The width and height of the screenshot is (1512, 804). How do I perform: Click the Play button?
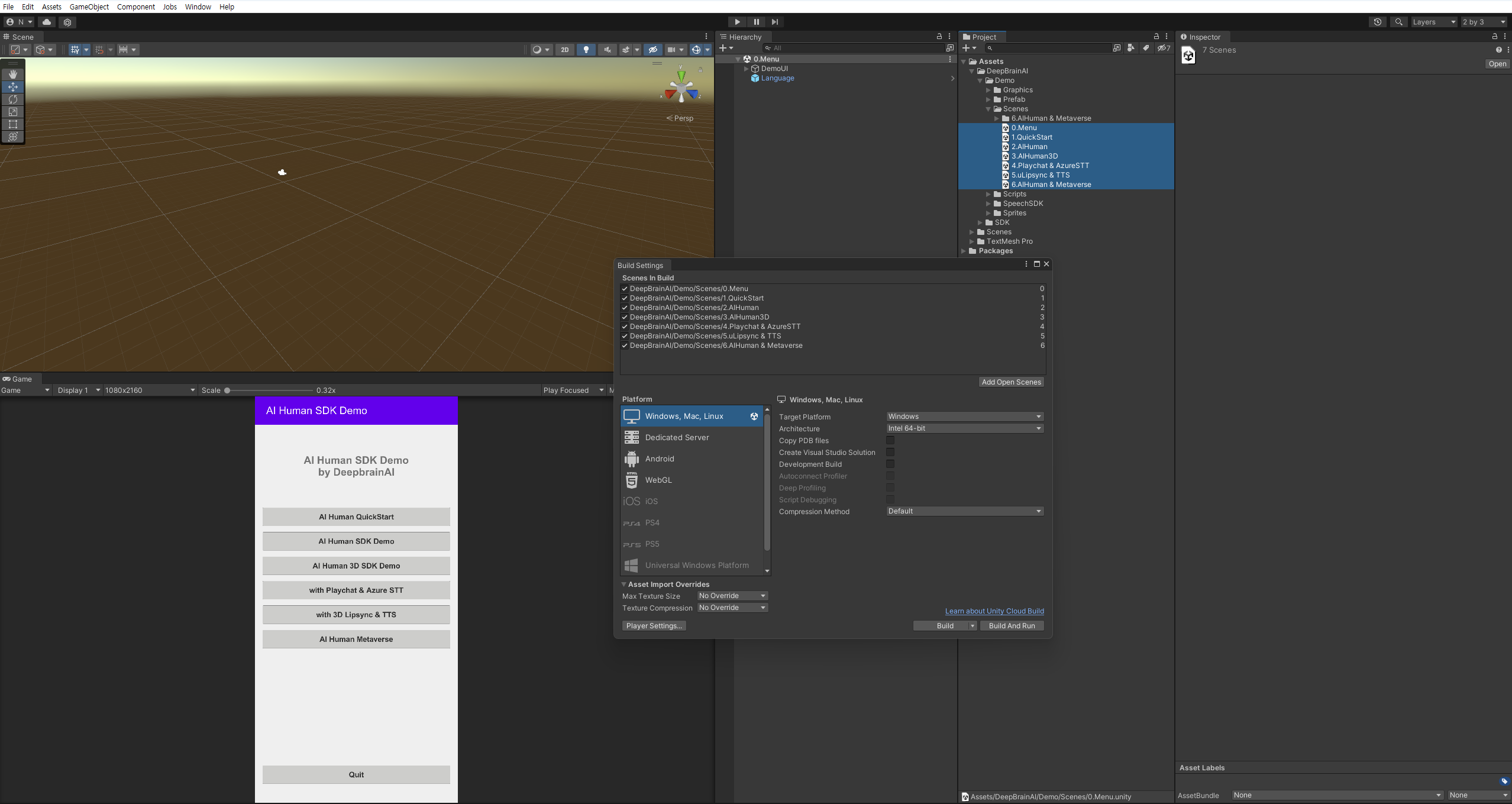coord(737,22)
